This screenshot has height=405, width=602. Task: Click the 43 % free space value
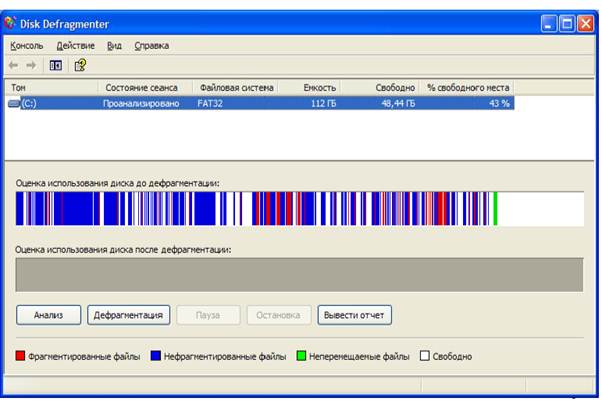point(499,103)
